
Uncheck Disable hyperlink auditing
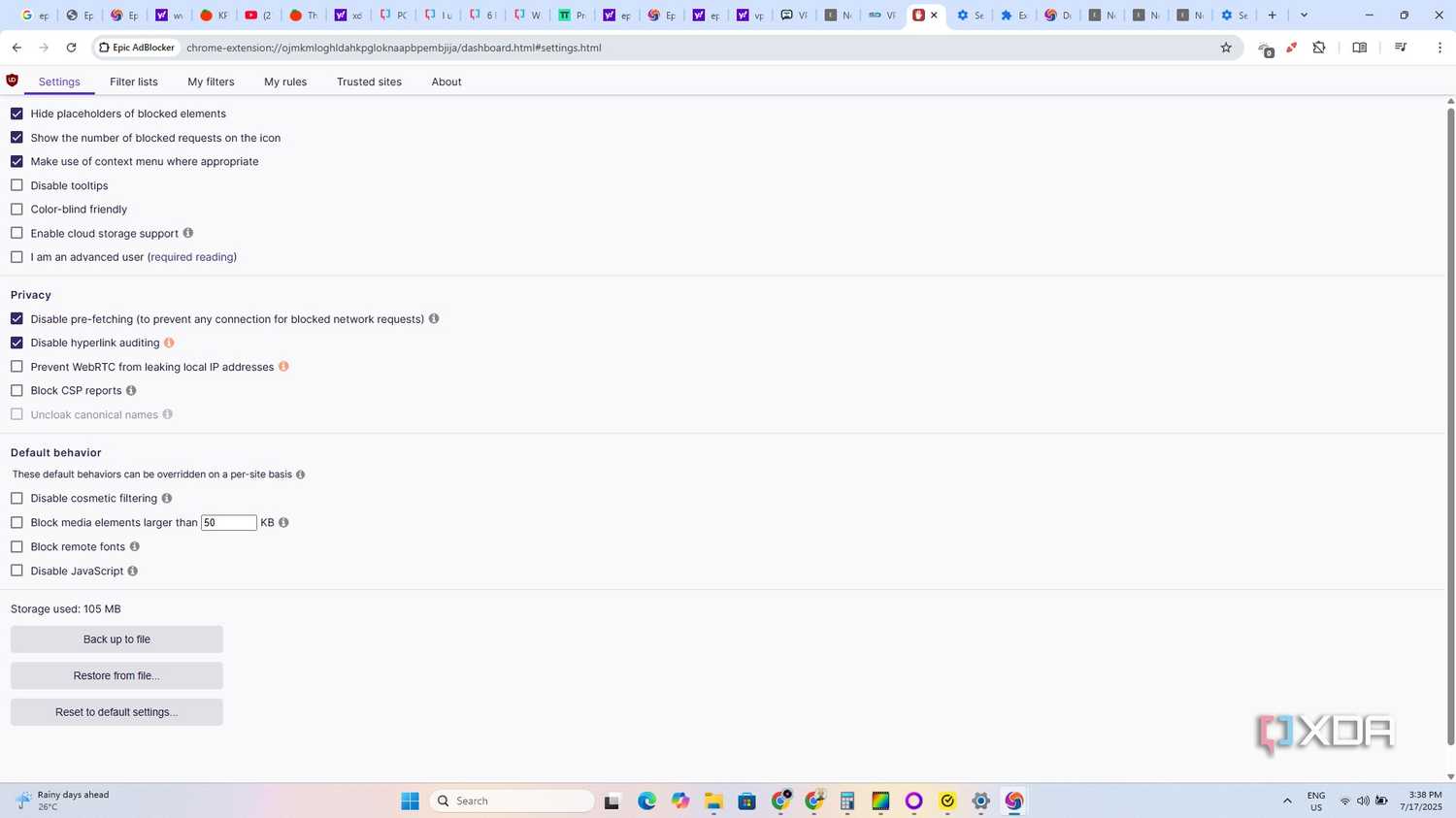click(17, 343)
